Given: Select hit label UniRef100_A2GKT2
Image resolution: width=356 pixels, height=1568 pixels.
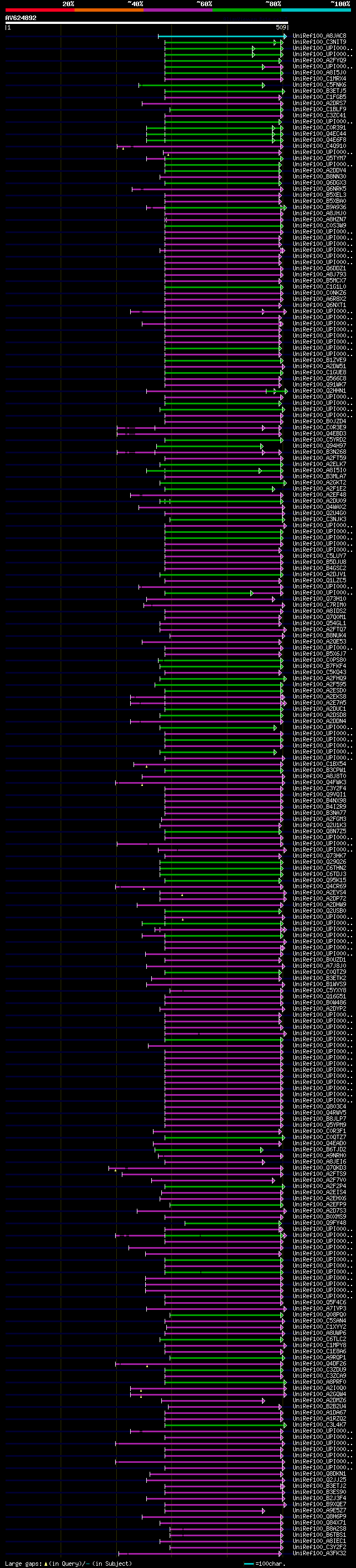Looking at the screenshot, I should pyautogui.click(x=319, y=483).
